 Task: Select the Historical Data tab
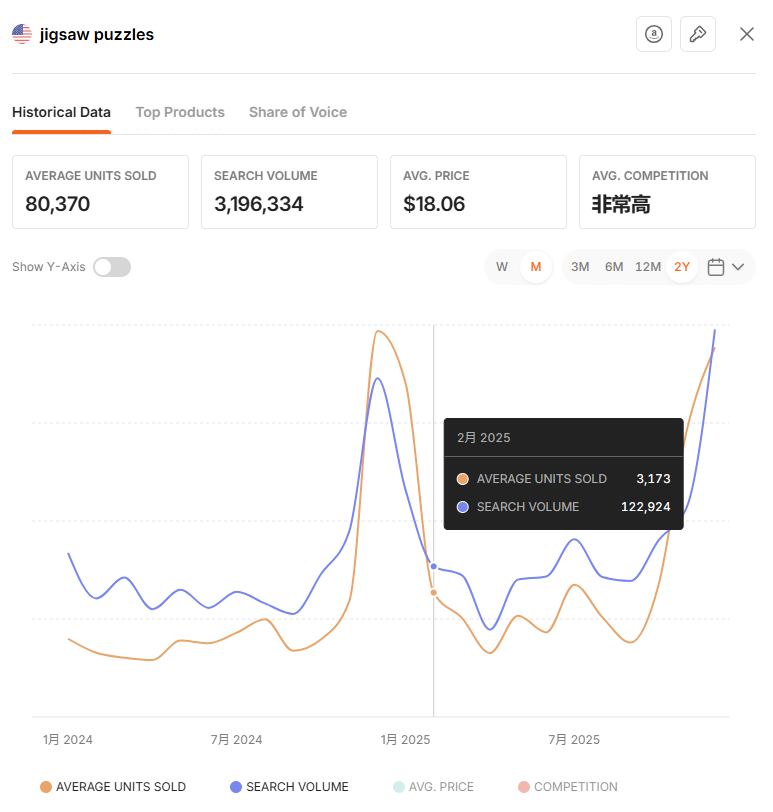pyautogui.click(x=61, y=112)
